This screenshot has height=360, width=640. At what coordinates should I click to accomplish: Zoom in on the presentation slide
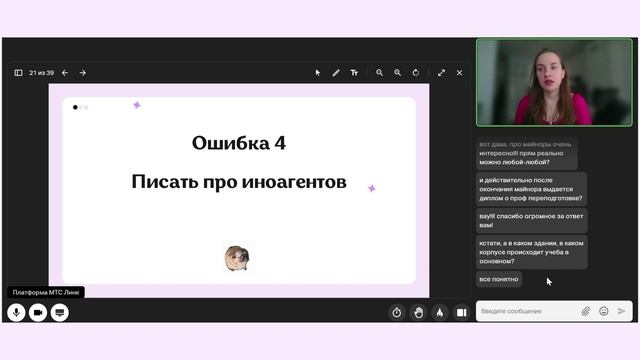coord(398,73)
